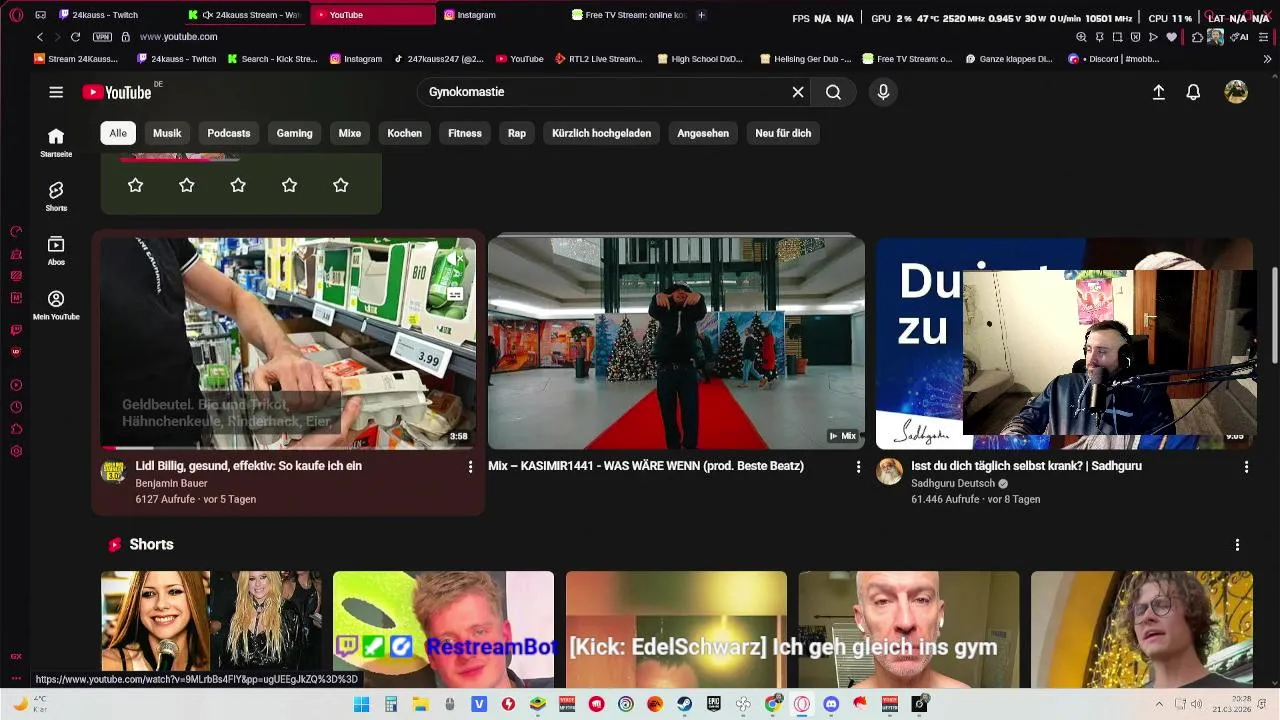Submit the search with magnifier button
The image size is (1280, 720).
click(833, 92)
